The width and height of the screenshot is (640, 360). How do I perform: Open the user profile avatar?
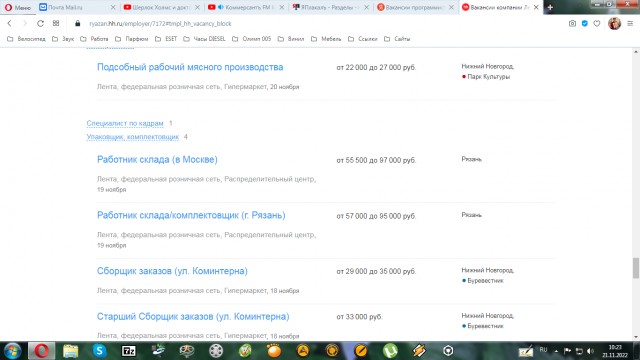tap(614, 24)
